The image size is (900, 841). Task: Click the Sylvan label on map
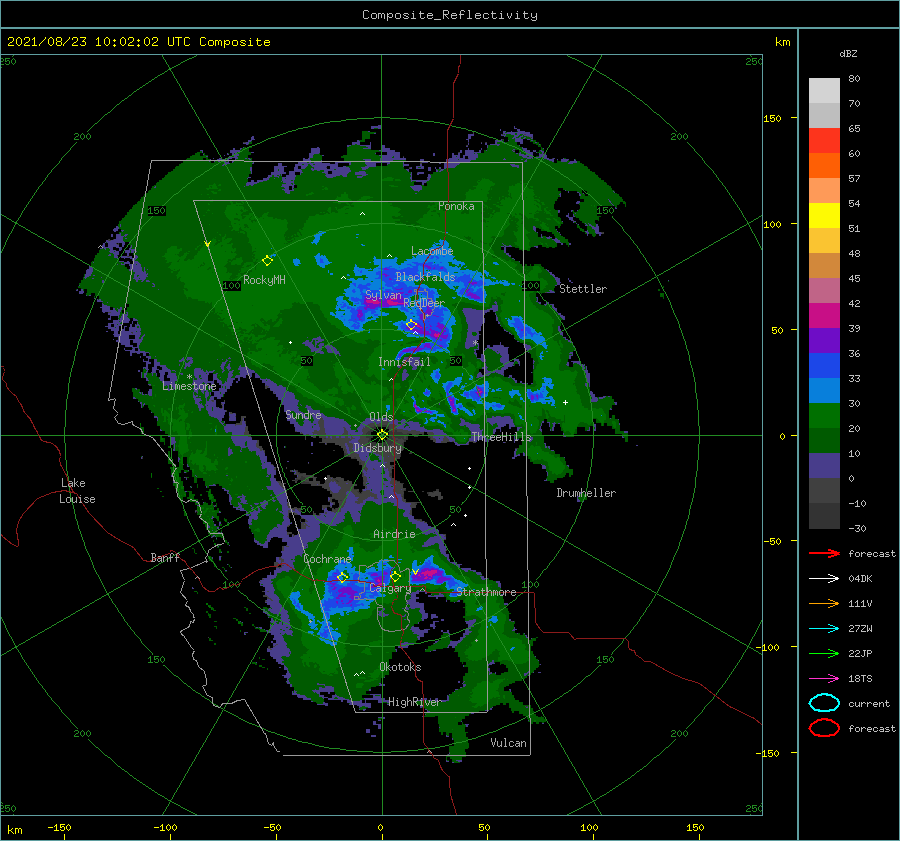(383, 295)
